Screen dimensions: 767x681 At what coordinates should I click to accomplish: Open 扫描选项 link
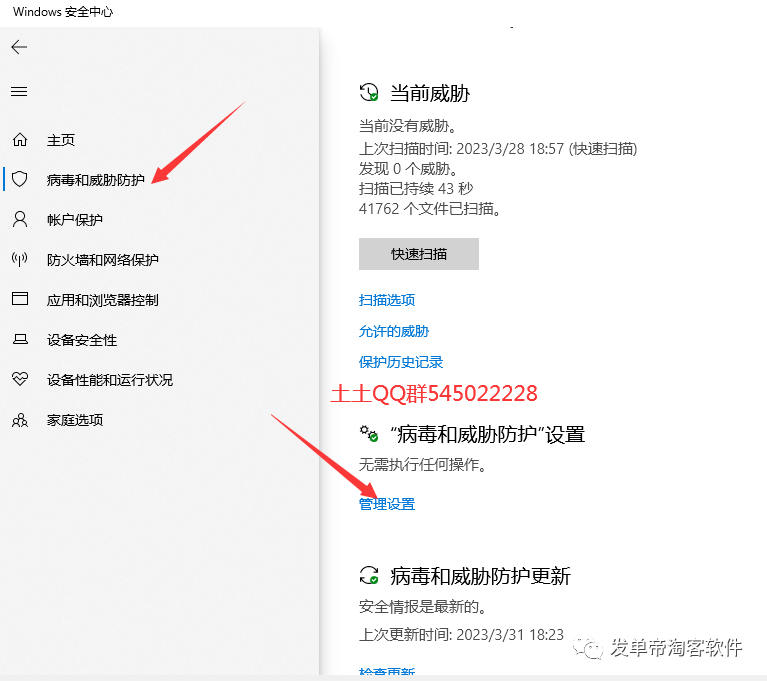tap(387, 300)
